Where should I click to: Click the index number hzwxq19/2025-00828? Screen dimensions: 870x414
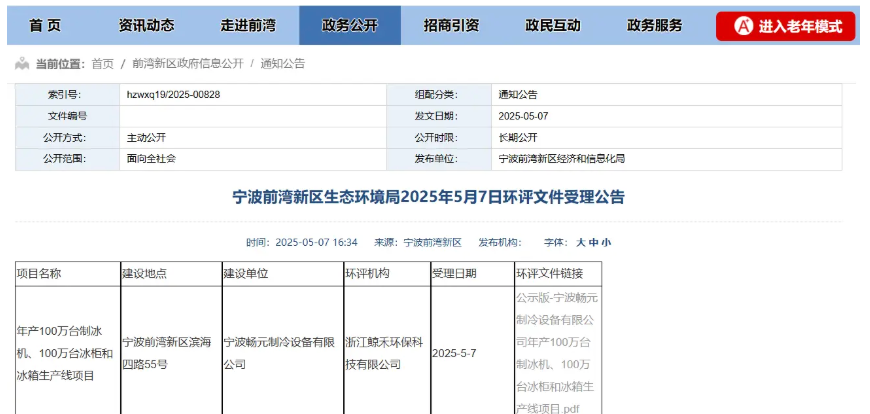pos(173,95)
